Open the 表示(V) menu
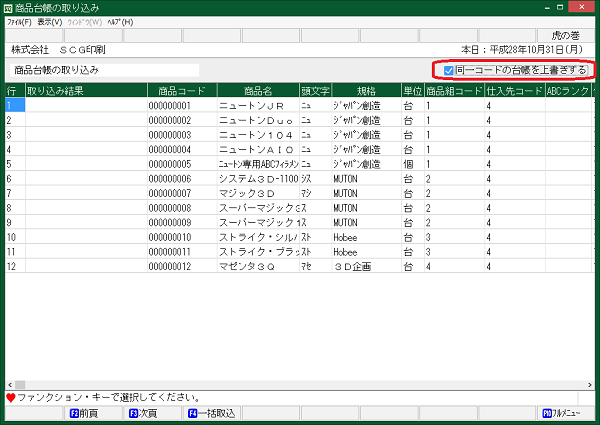The height and width of the screenshot is (425, 600). click(49, 22)
